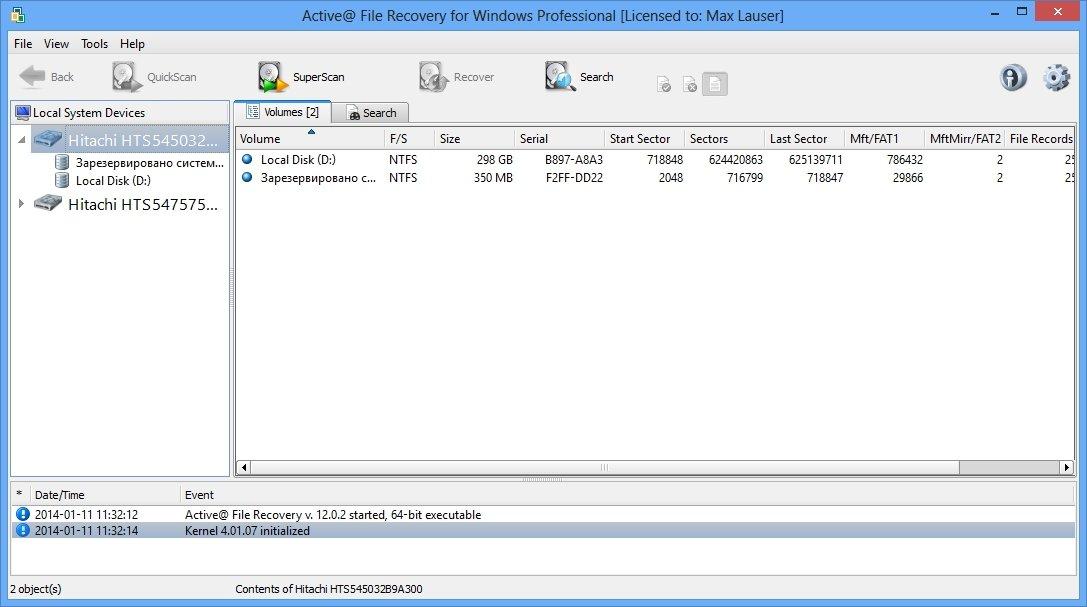Click the info icon of the 11:32:14 log entry
Image resolution: width=1087 pixels, height=607 pixels.
pyautogui.click(x=23, y=530)
